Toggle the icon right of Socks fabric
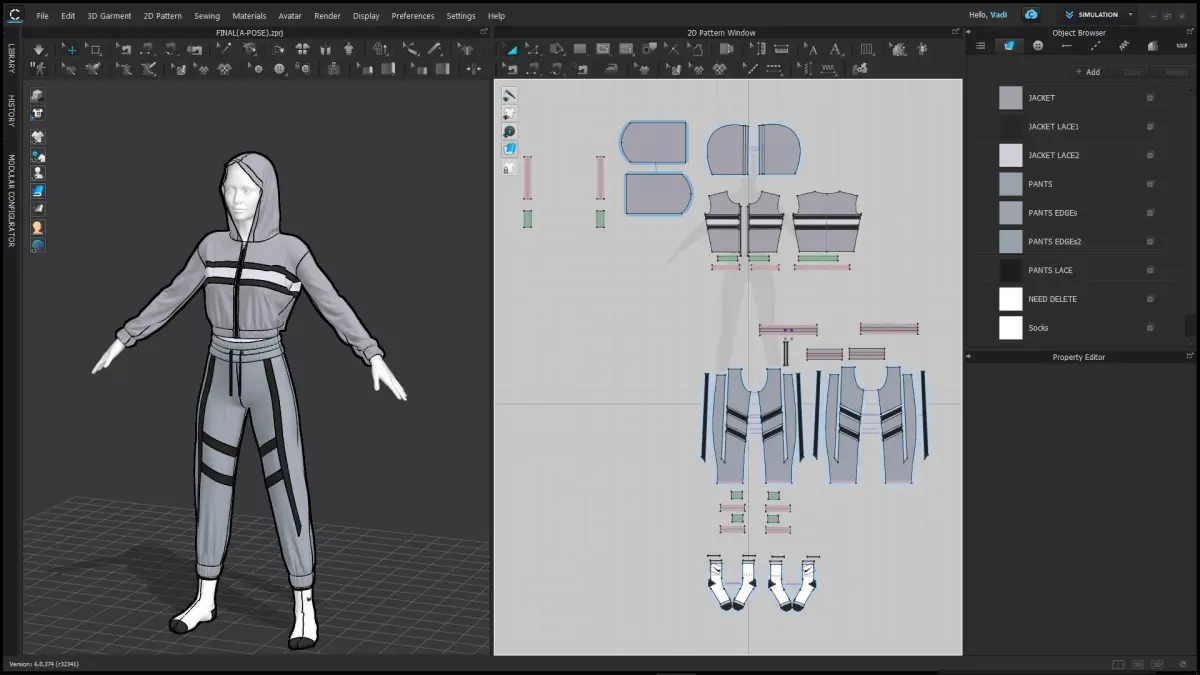The width and height of the screenshot is (1200, 675). coord(1150,328)
